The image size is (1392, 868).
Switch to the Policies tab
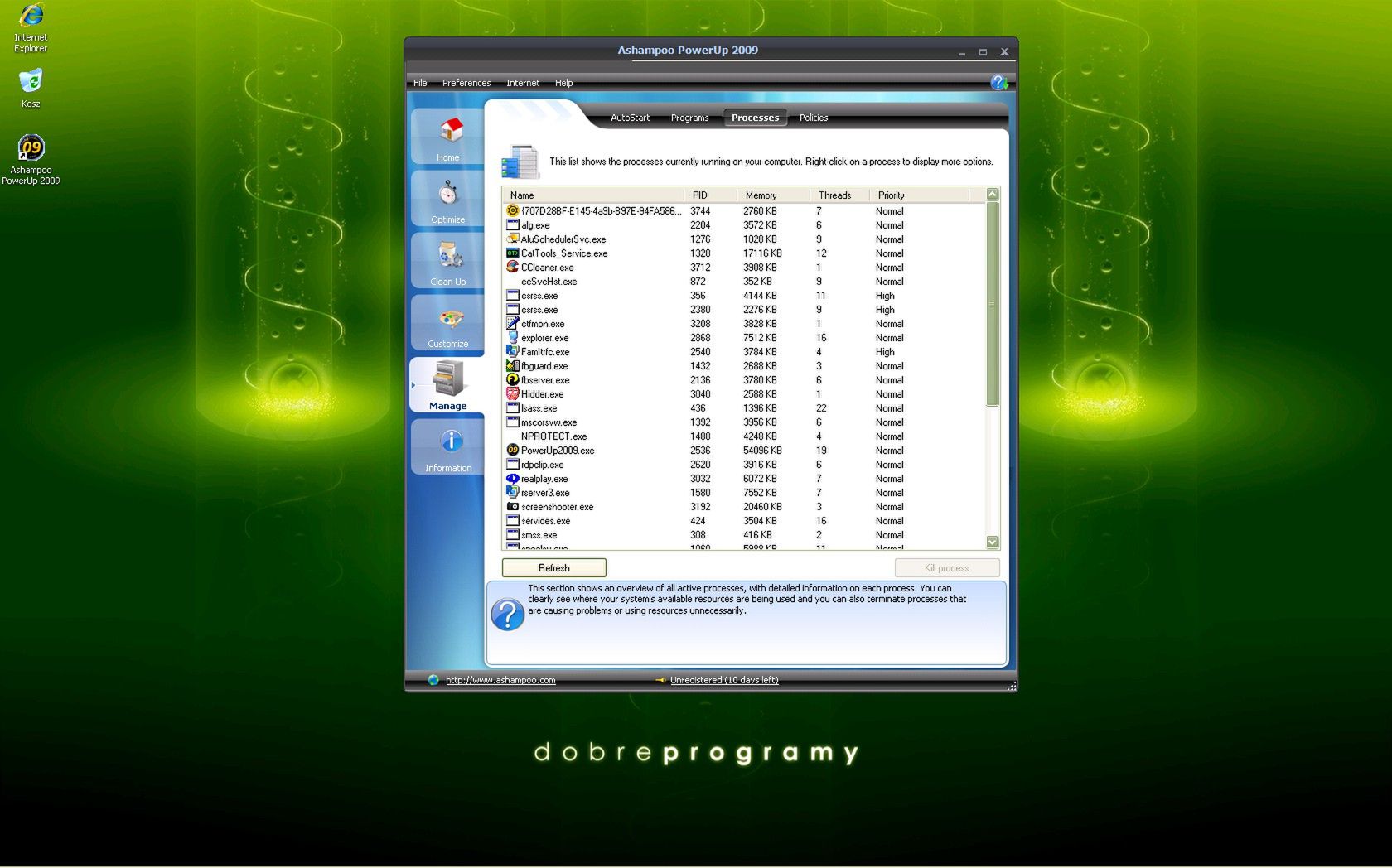point(814,118)
